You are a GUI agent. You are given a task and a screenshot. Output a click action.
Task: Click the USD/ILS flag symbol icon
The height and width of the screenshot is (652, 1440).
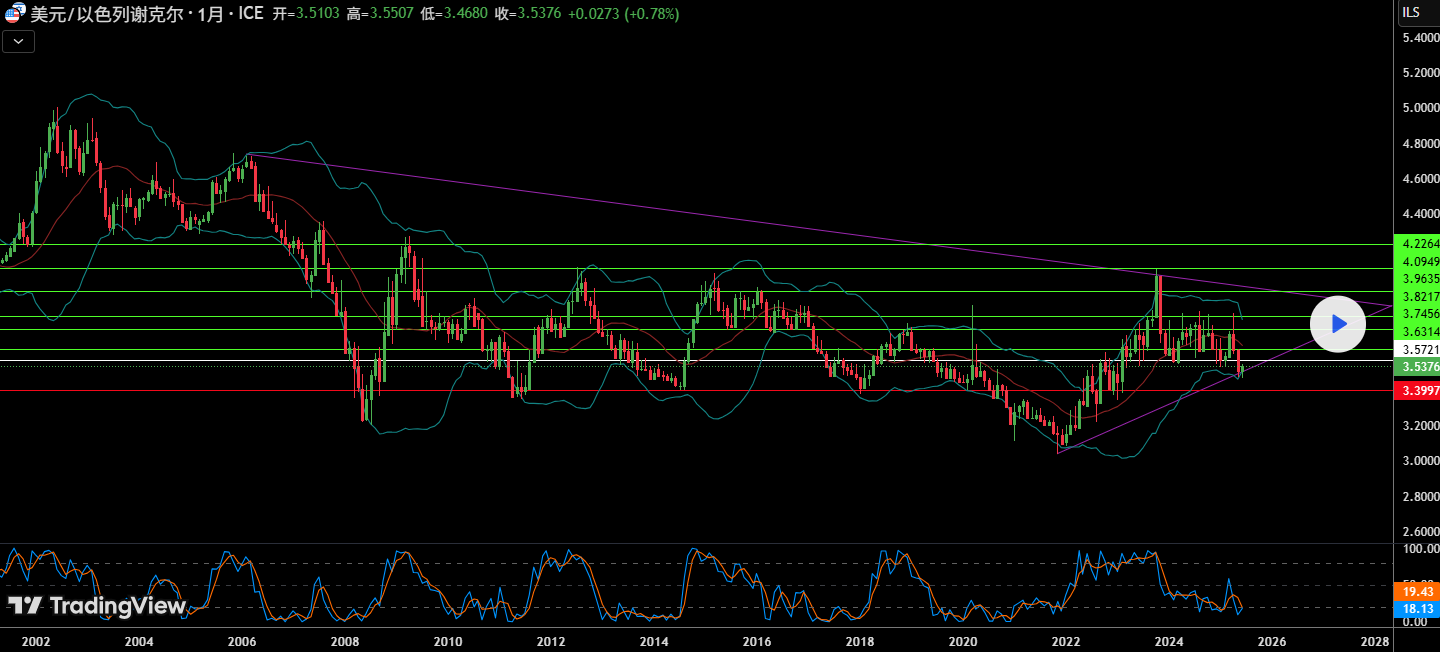[x=15, y=14]
